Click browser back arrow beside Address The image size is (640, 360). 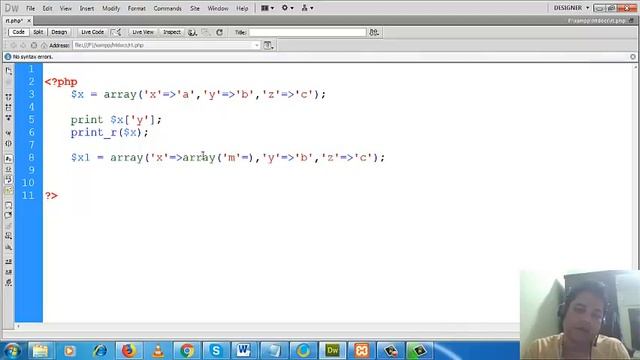(x=13, y=45)
